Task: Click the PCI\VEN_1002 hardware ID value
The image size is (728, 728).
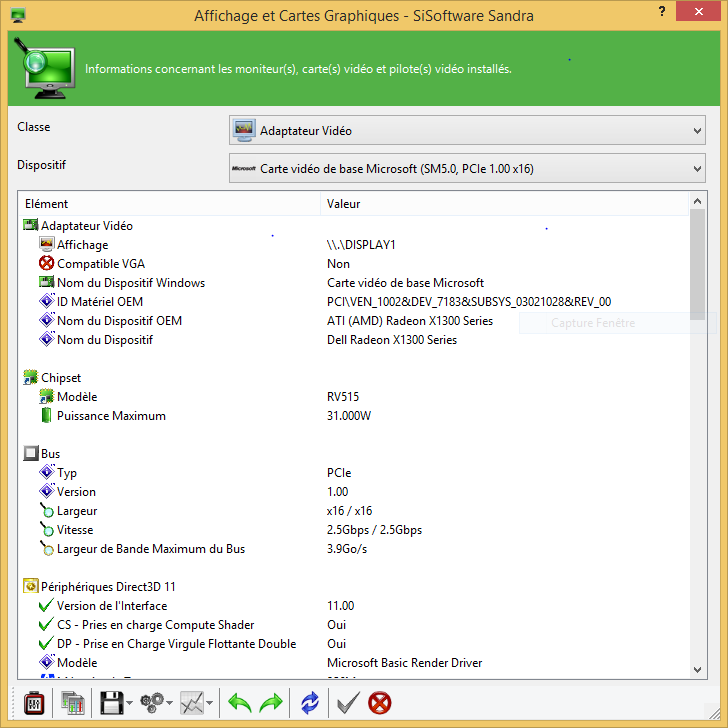Action: (x=469, y=302)
